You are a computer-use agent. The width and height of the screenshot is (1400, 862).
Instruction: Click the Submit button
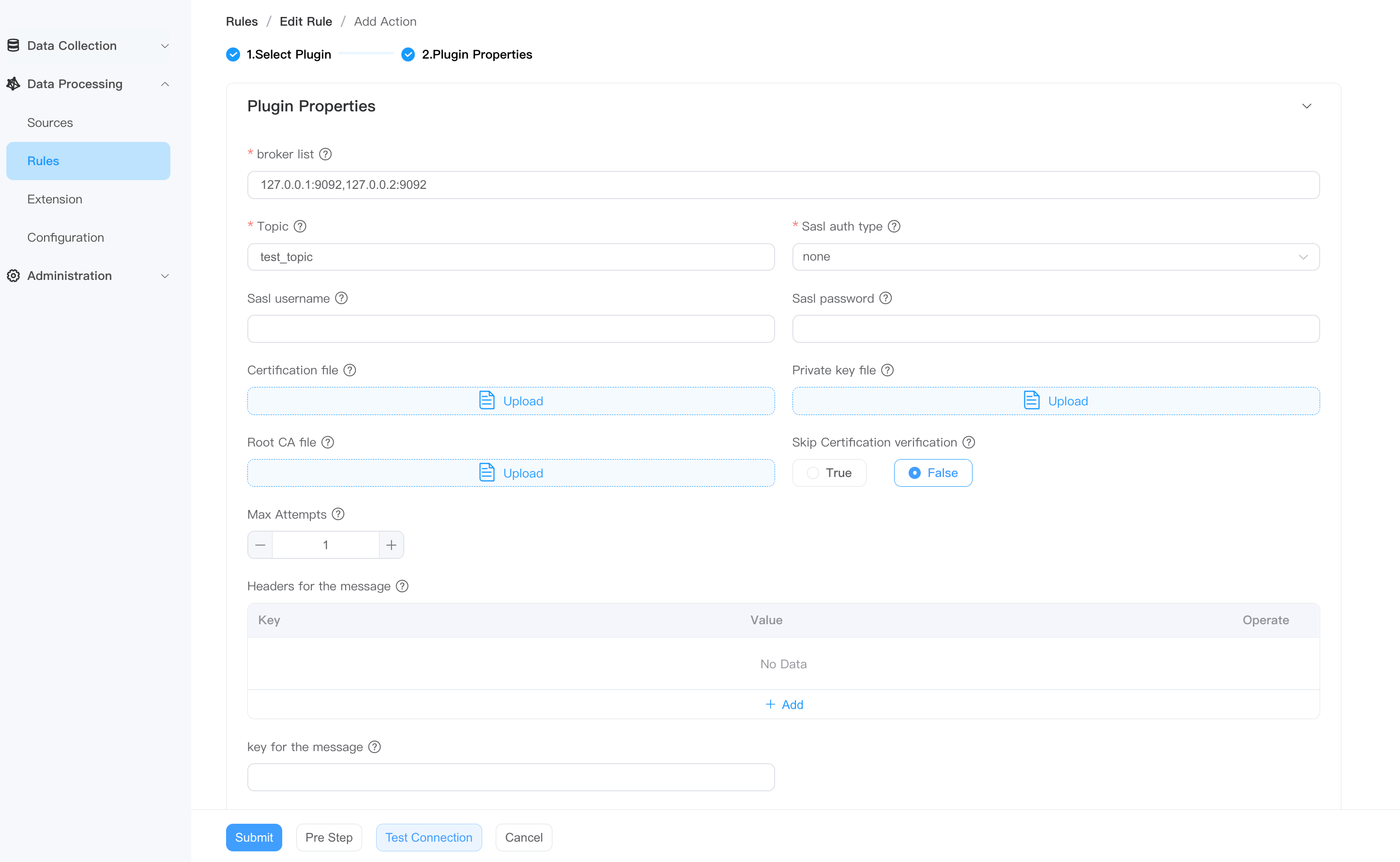[x=254, y=837]
